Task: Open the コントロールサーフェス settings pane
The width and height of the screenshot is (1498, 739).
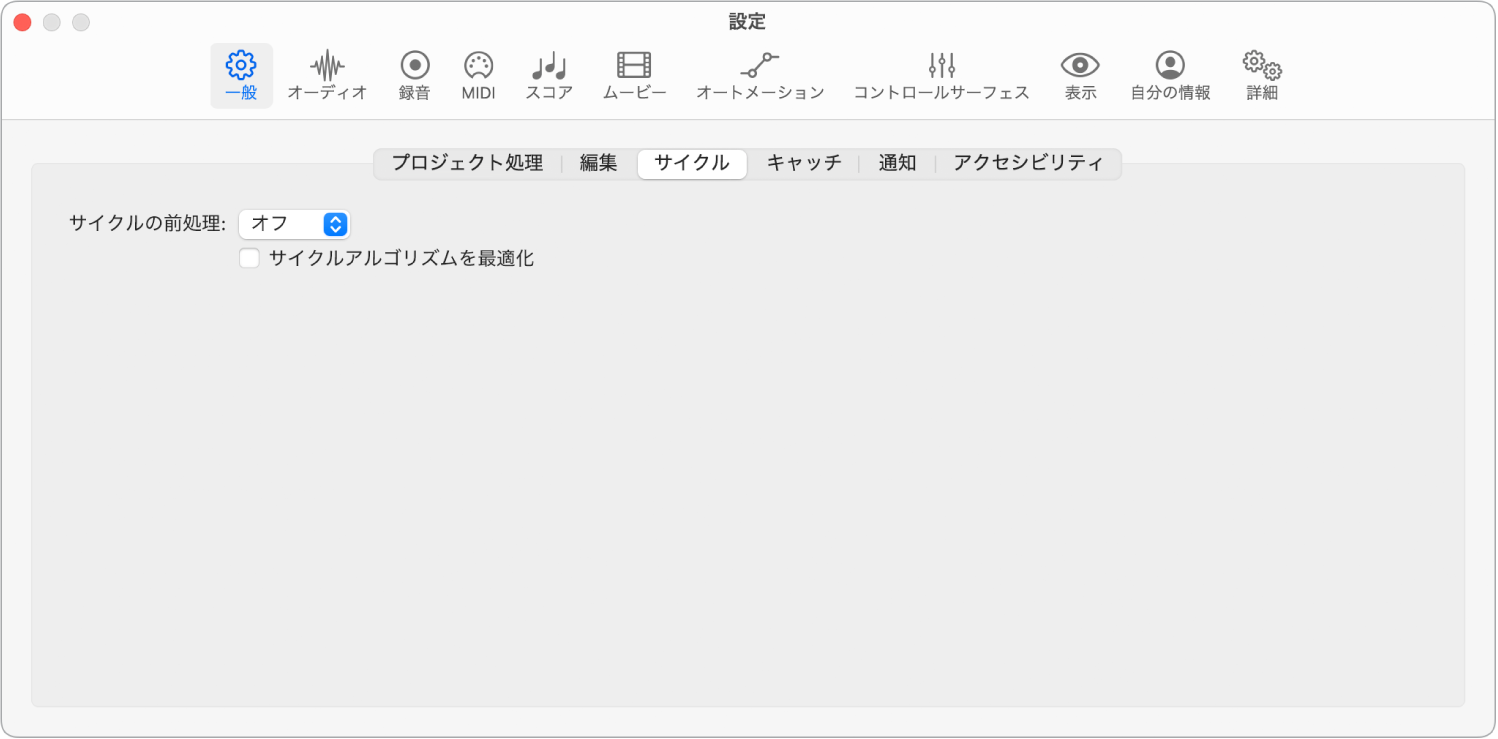Action: point(941,76)
